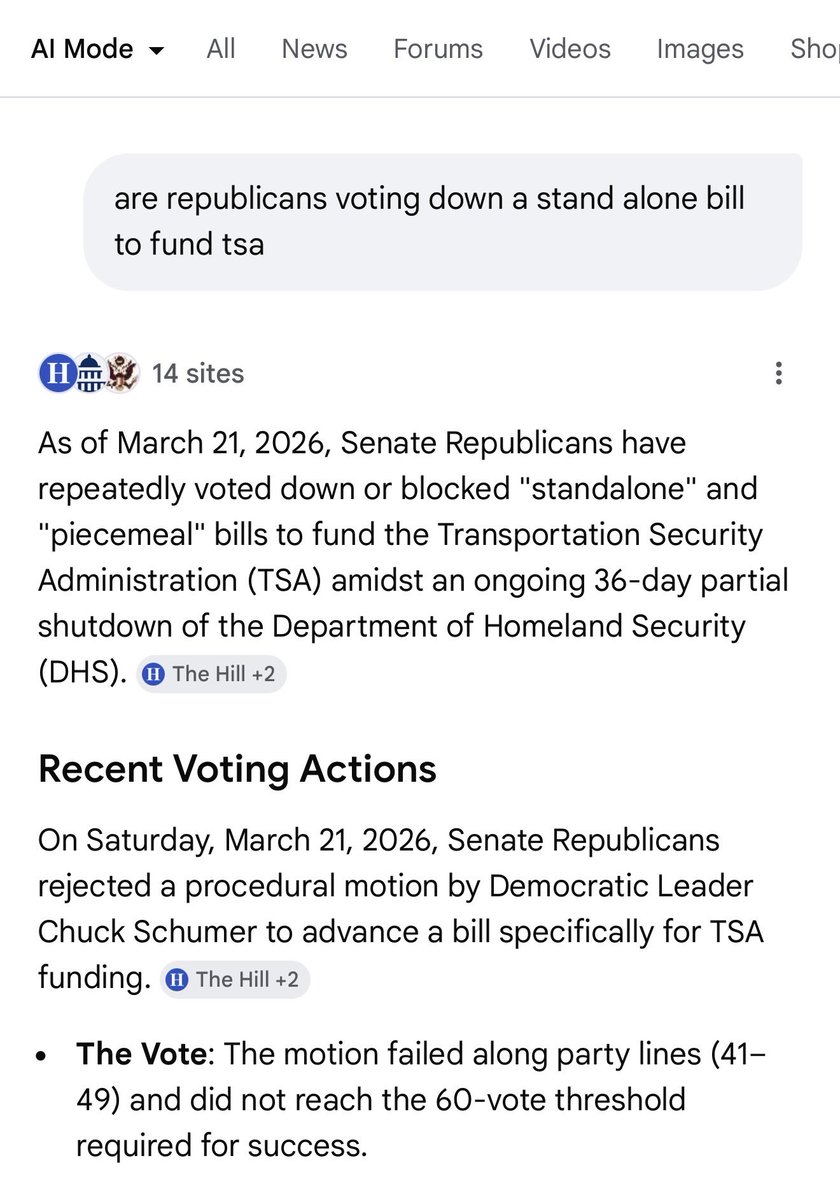Click the AI Mode label
Viewport: 840px width, 1200px height.
pyautogui.click(x=82, y=49)
